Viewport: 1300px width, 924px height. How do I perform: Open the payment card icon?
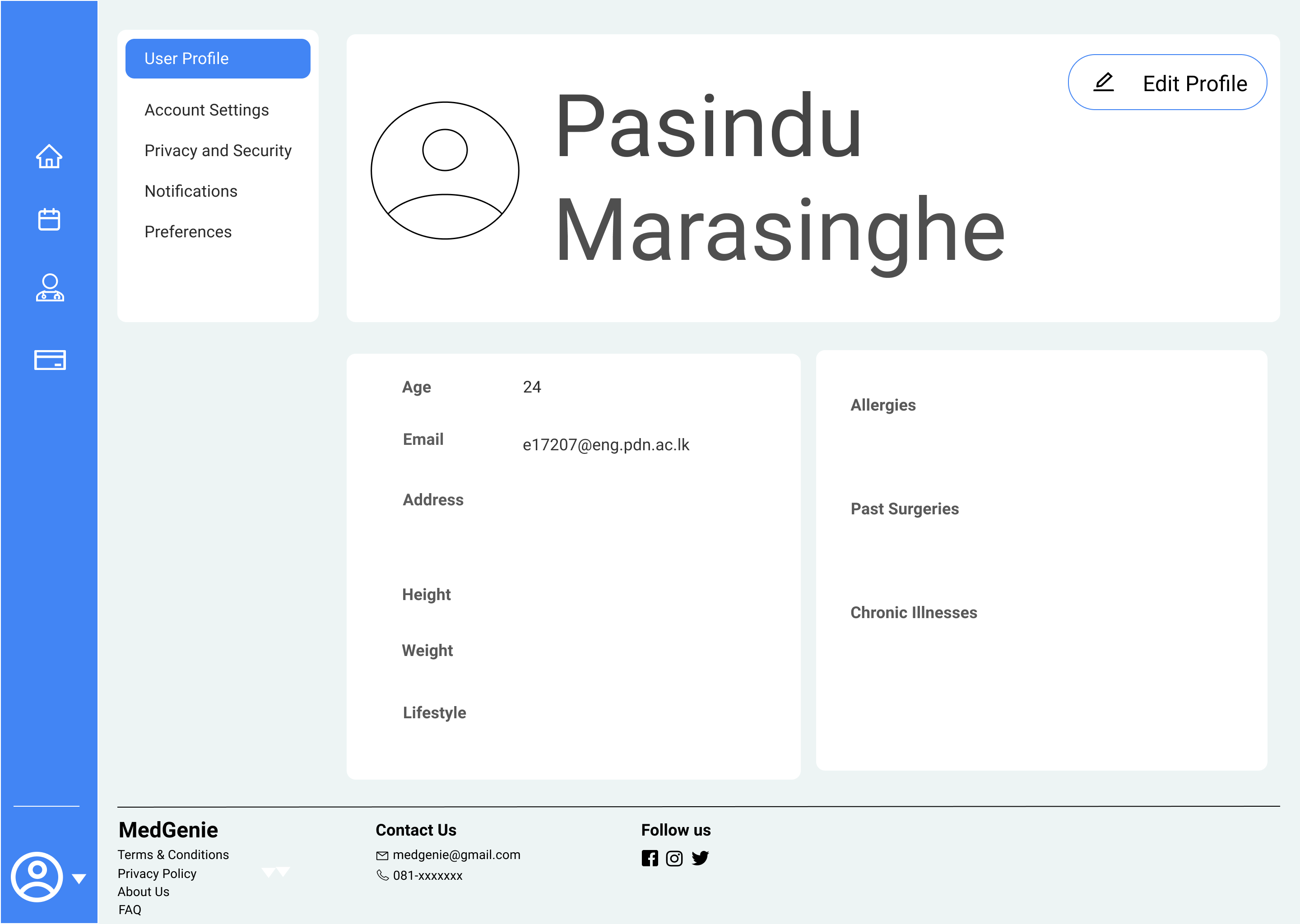50,360
